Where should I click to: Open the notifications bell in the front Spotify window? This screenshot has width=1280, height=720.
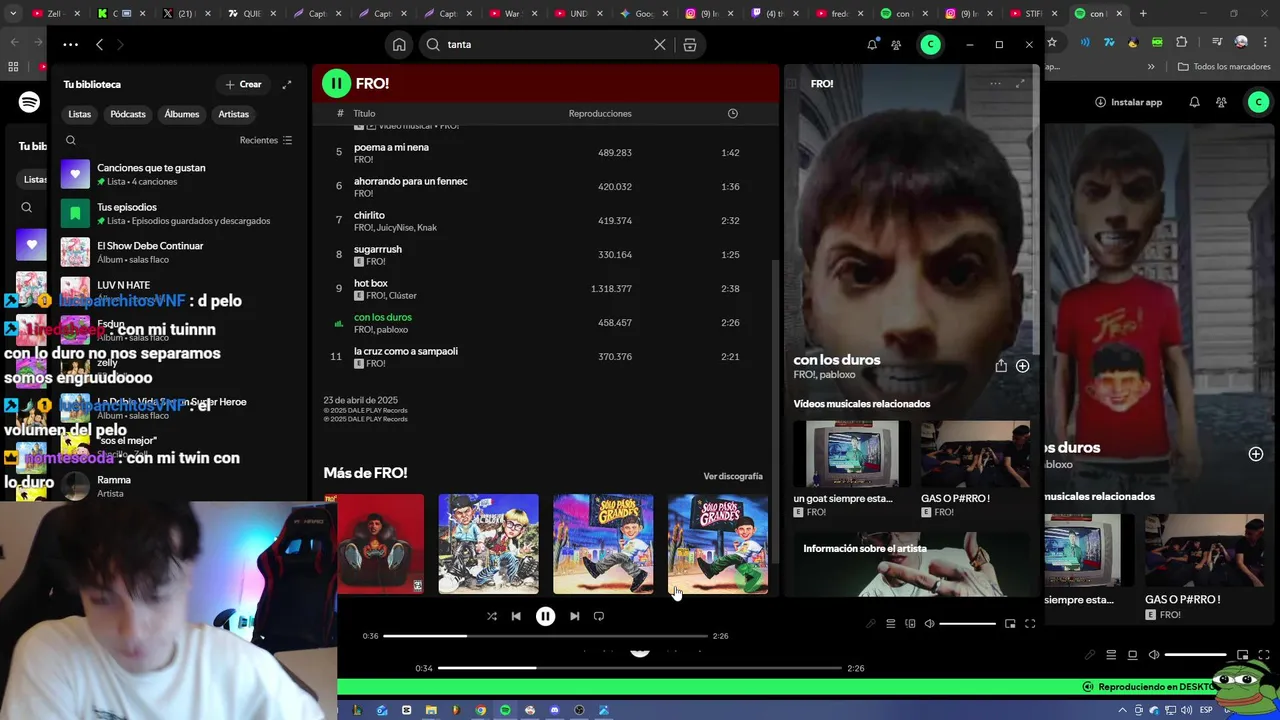(872, 44)
